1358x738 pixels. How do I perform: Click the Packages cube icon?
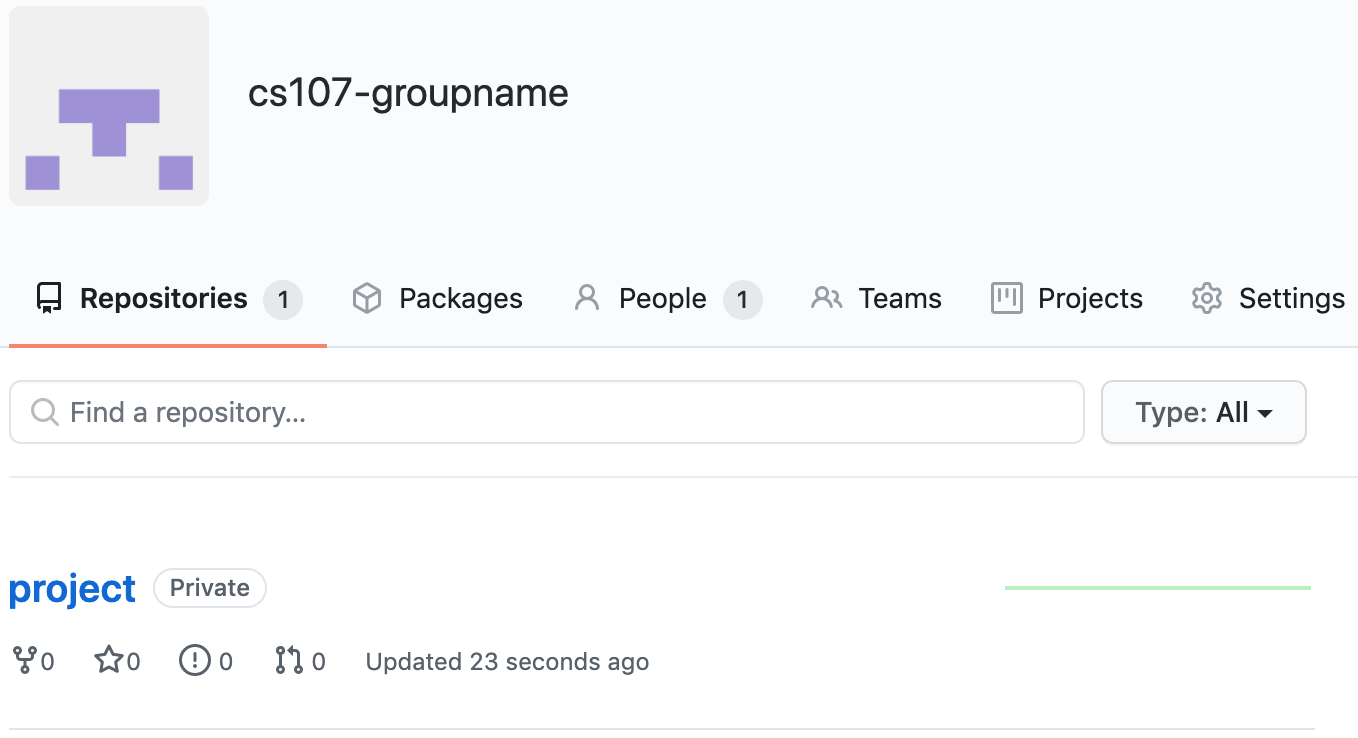[x=367, y=299]
